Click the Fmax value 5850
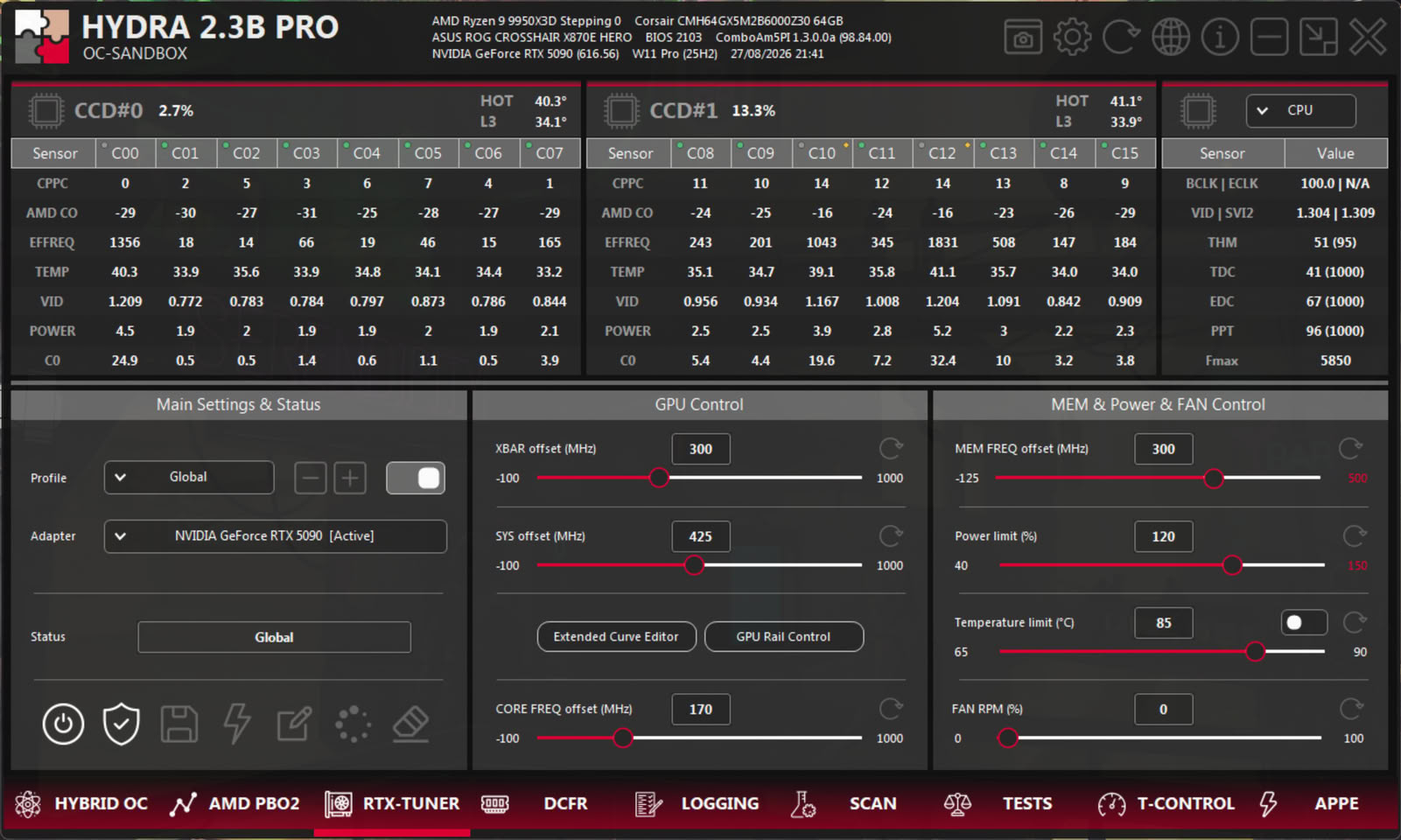This screenshot has width=1401, height=840. 1335,360
